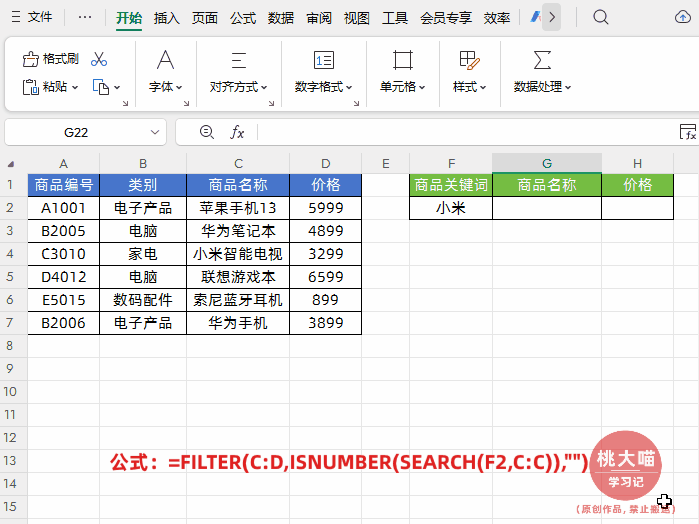This screenshot has width=699, height=524.
Task: Select cell 苹果手机13
Action: coord(238,208)
